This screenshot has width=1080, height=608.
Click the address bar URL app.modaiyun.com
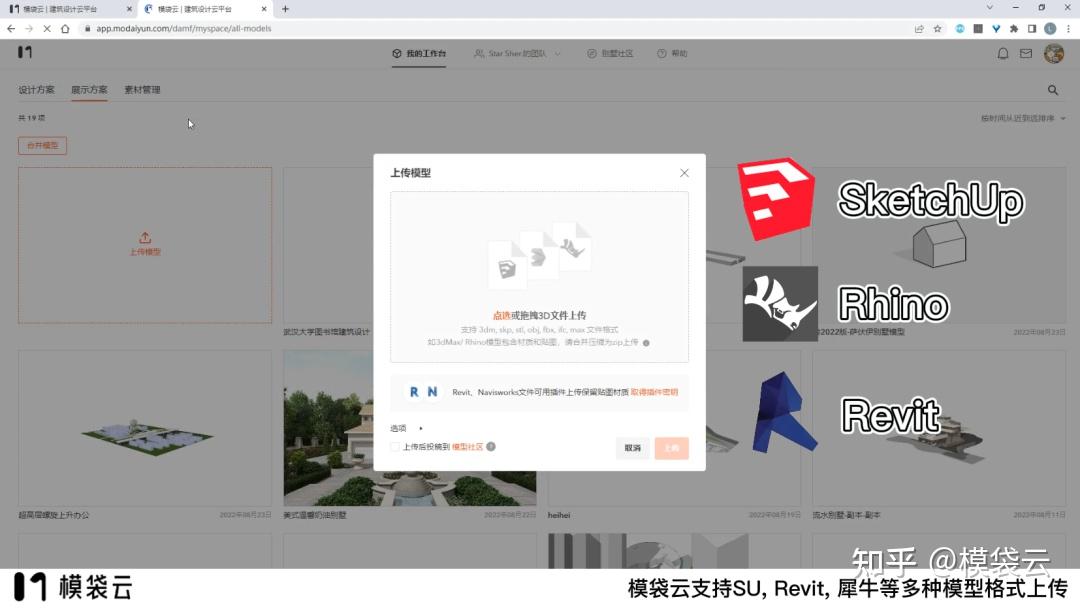point(184,29)
